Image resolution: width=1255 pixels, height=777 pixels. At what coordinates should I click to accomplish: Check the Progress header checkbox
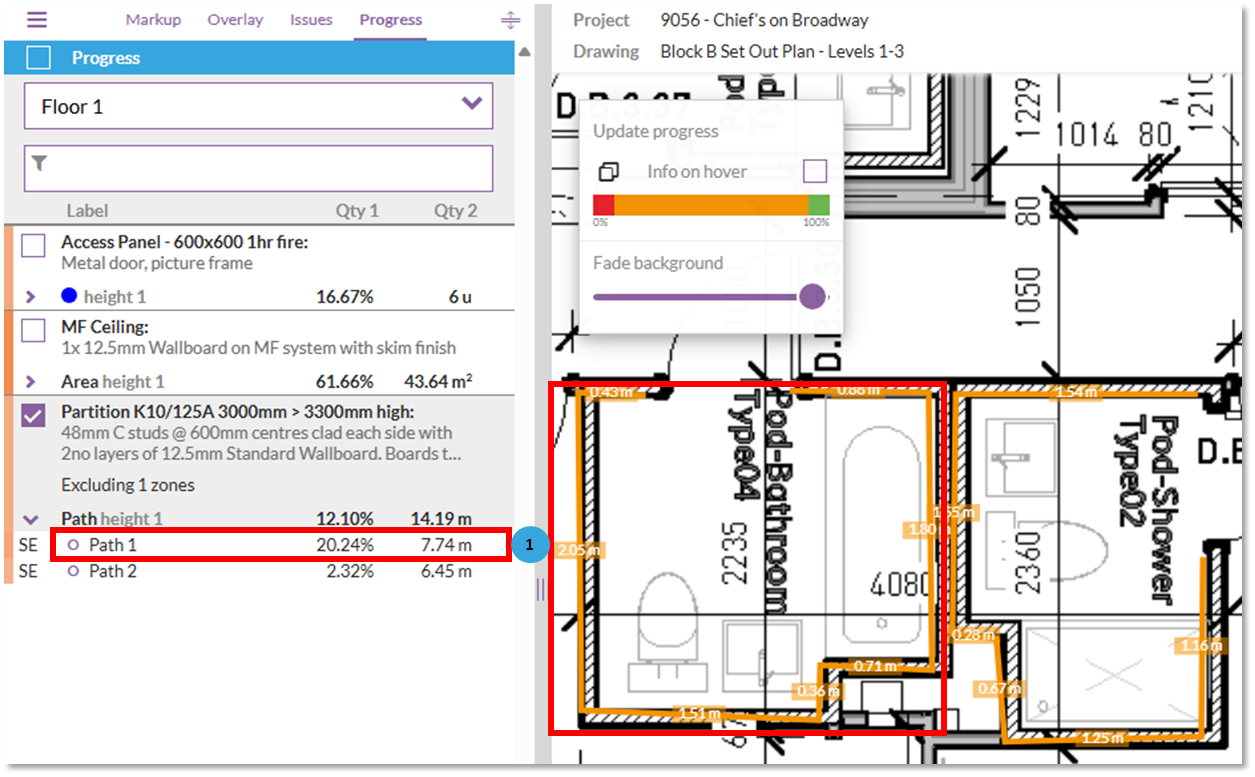point(37,57)
